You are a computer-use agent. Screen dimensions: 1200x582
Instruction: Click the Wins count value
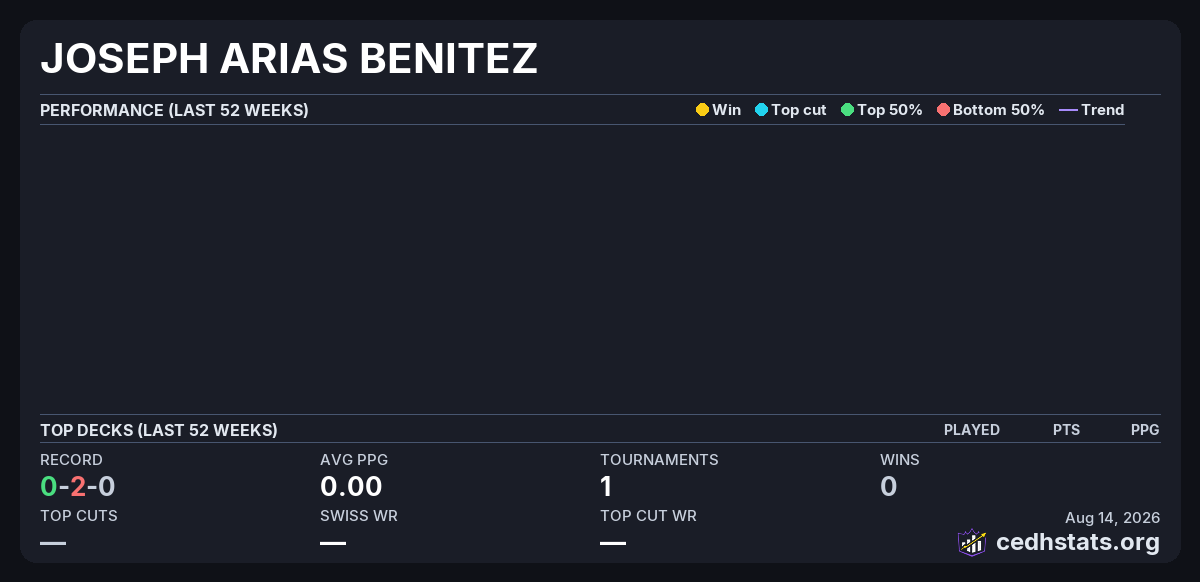(x=888, y=487)
